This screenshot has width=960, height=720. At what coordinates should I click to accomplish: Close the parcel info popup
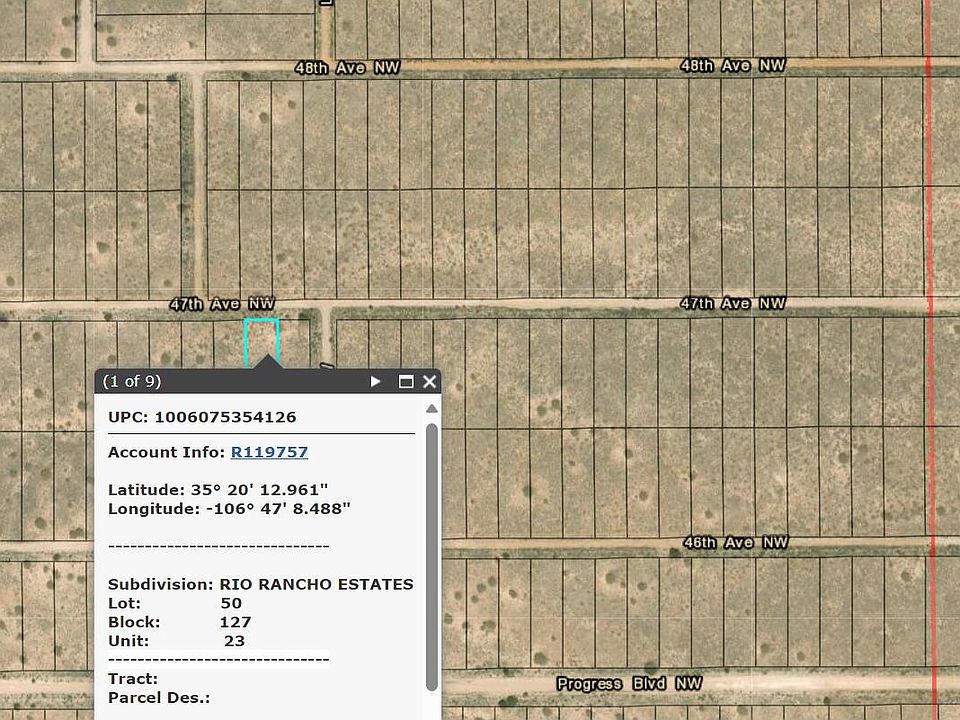430,381
